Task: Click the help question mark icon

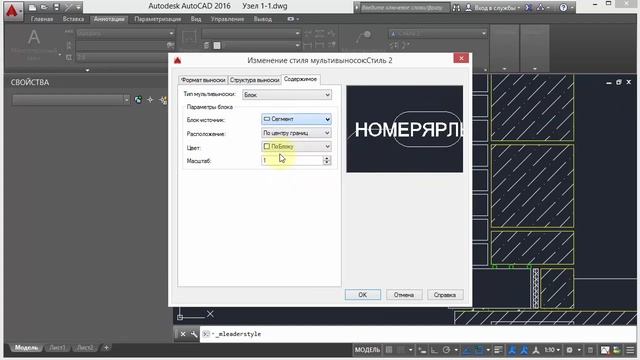Action: [563, 7]
